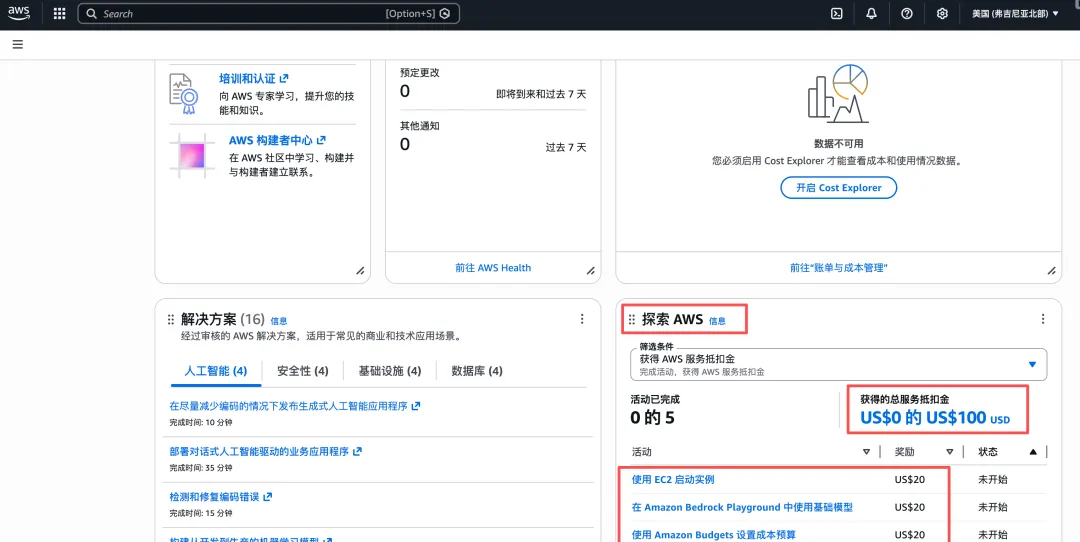The image size is (1080, 542).
Task: Click the 开启 Cost Explorer button
Action: [838, 188]
